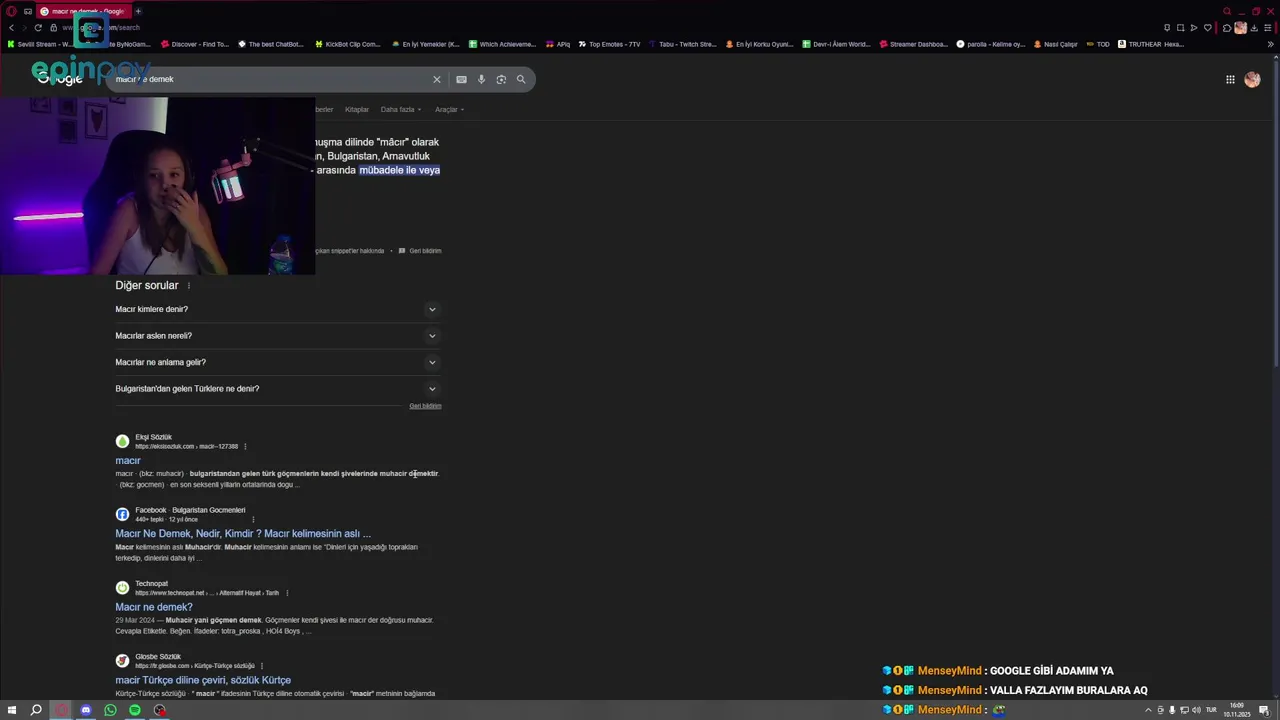Open 'Devr-i Âlem World...' bookmark
Image resolution: width=1280 pixels, height=720 pixels.
[x=836, y=44]
